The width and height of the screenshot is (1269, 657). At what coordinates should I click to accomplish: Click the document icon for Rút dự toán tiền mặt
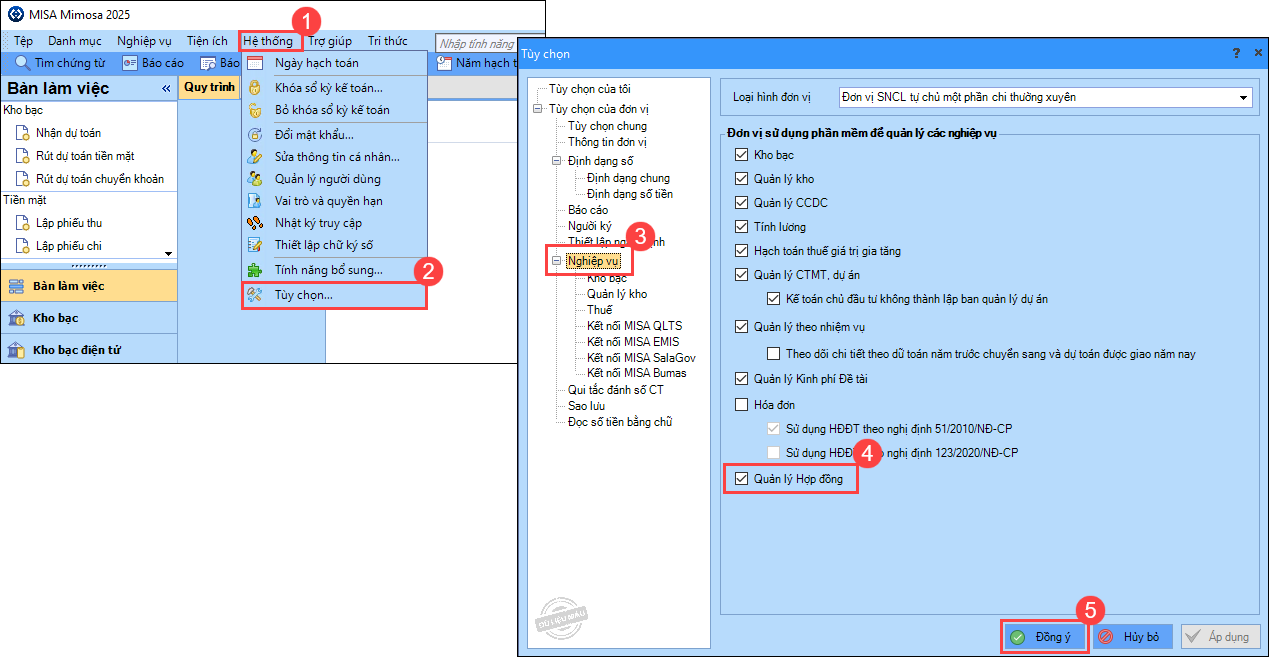point(22,156)
